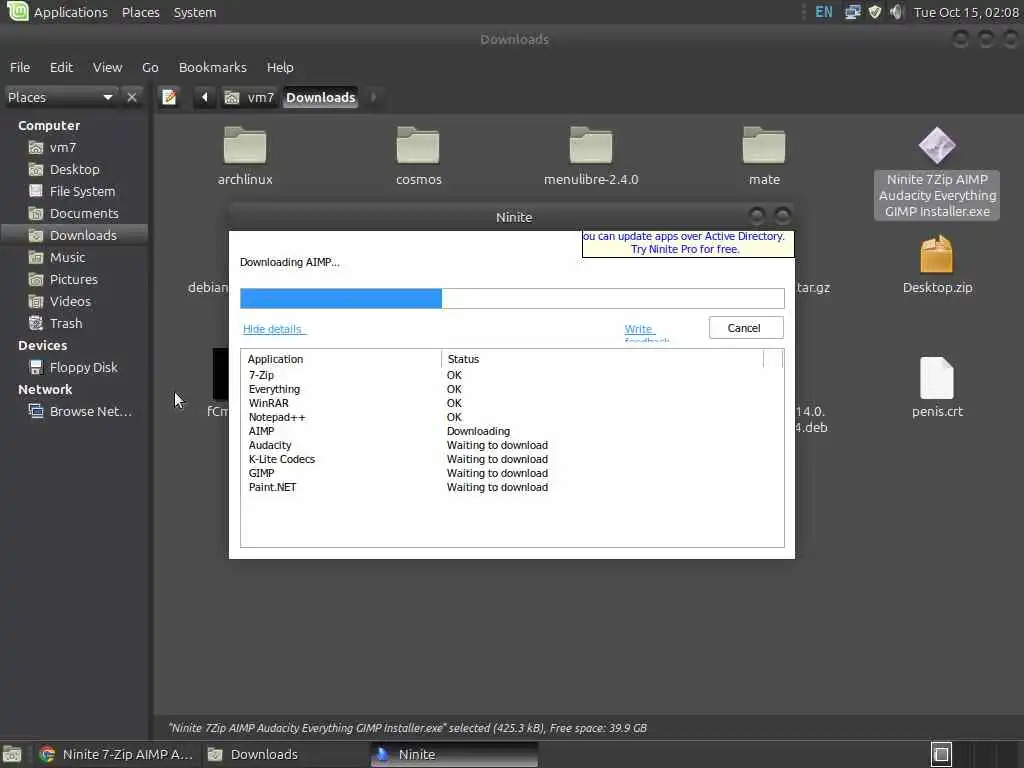This screenshot has width=1024, height=768.
Task: Open the System panel menu
Action: coord(195,12)
